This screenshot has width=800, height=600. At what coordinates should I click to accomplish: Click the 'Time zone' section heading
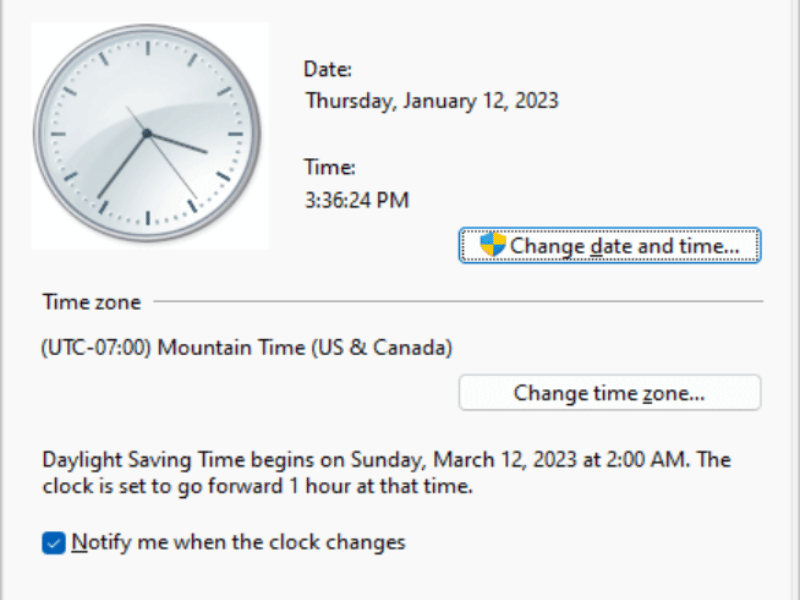tap(91, 302)
